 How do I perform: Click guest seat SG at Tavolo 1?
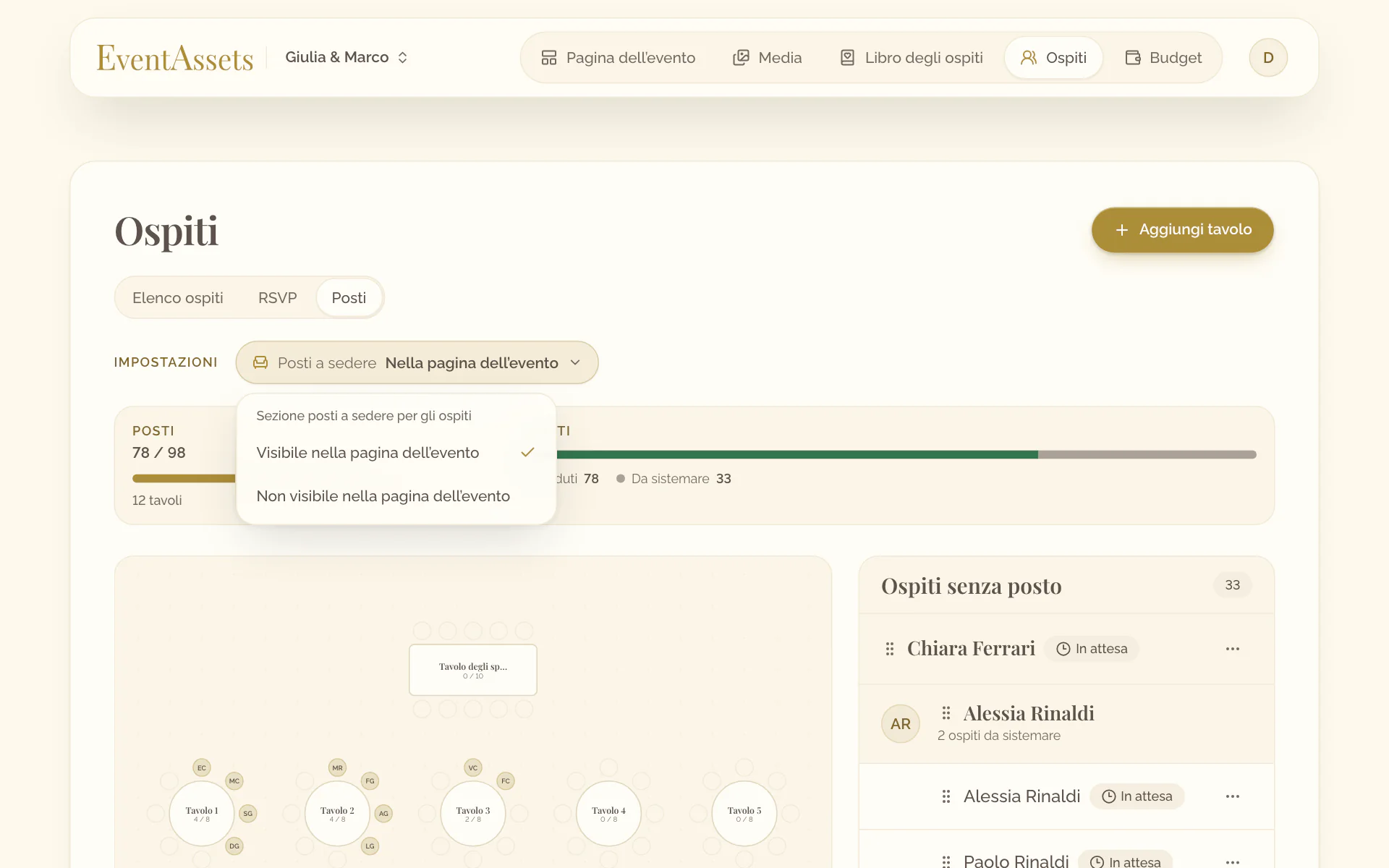(x=248, y=814)
